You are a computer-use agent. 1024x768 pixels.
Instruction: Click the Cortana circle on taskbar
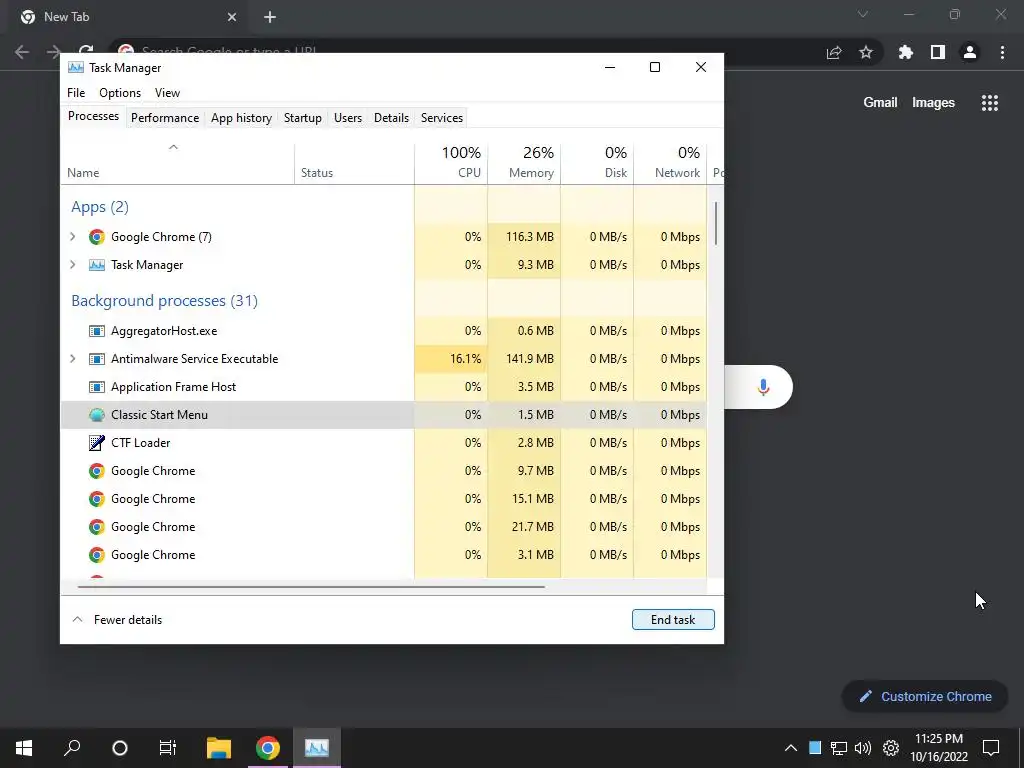pos(120,748)
